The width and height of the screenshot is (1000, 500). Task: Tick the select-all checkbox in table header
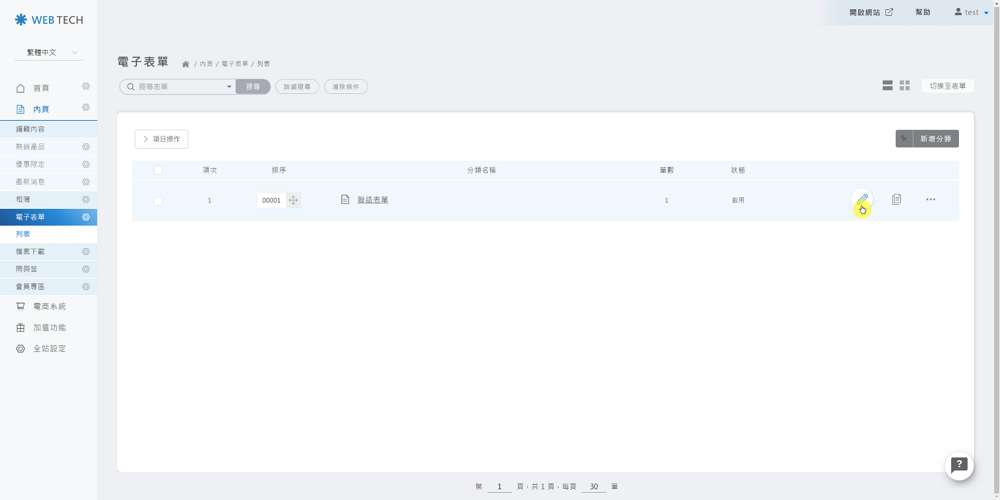[x=158, y=170]
